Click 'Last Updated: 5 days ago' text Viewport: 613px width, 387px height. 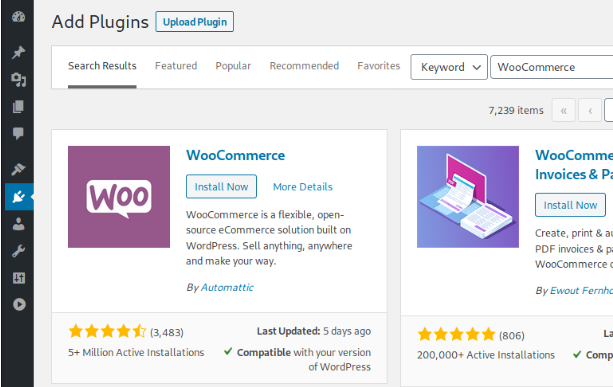tap(314, 331)
